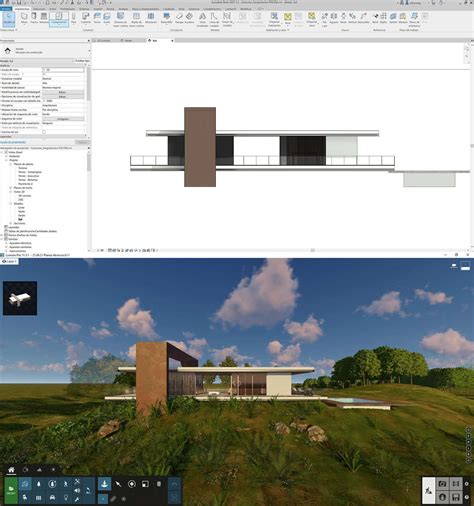Click Lumion delete trash icon
The image size is (474, 506).
159,484
